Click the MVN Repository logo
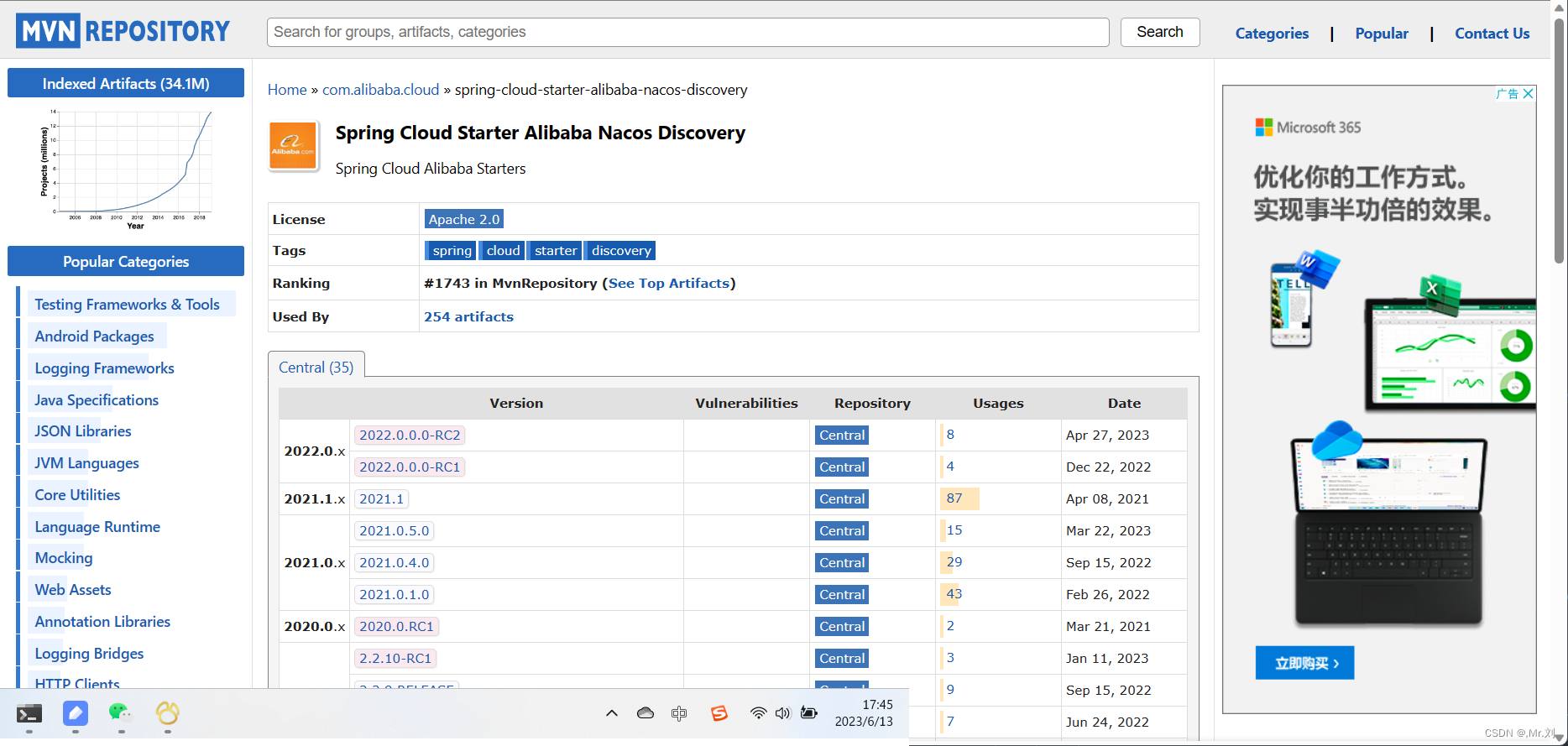The image size is (1568, 746). (123, 31)
